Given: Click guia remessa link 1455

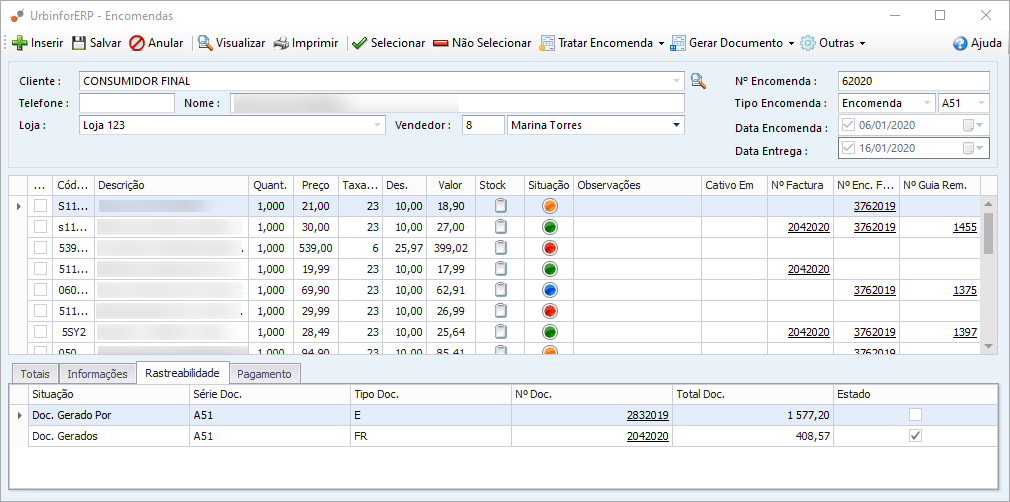Looking at the screenshot, I should pos(964,227).
